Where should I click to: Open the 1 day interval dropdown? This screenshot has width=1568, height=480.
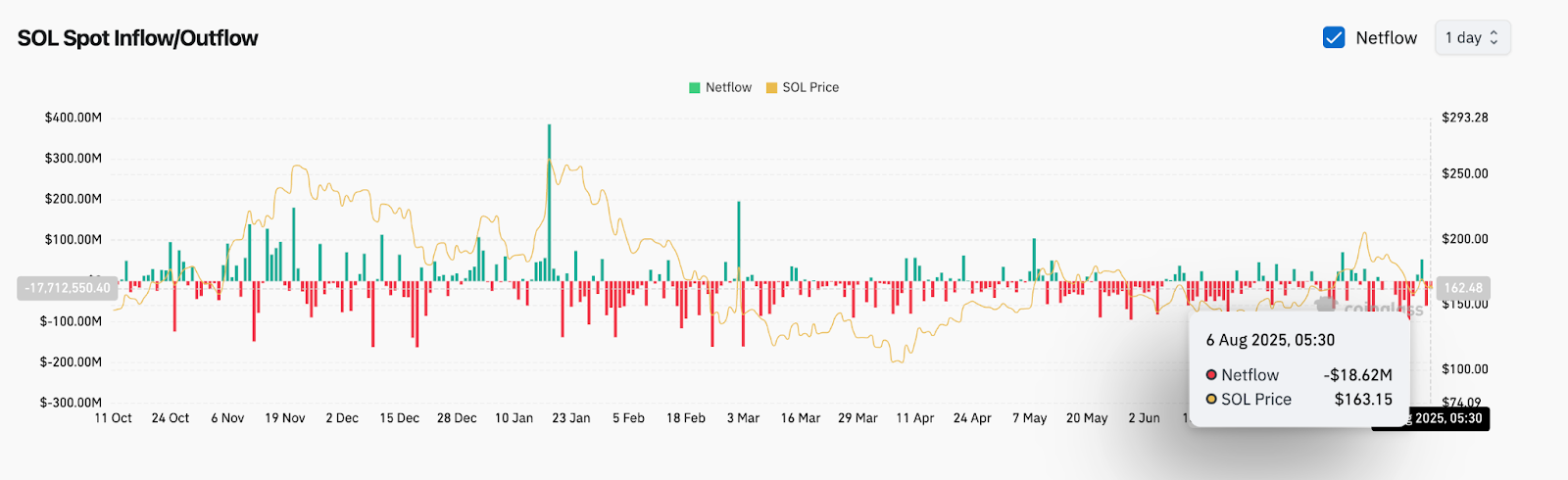pos(1472,38)
